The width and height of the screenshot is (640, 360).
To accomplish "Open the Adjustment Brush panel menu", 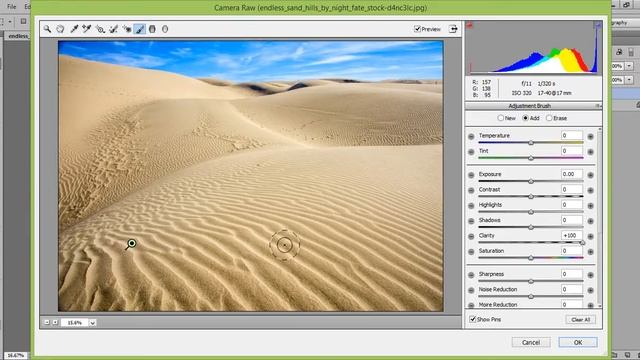I will click(x=597, y=106).
